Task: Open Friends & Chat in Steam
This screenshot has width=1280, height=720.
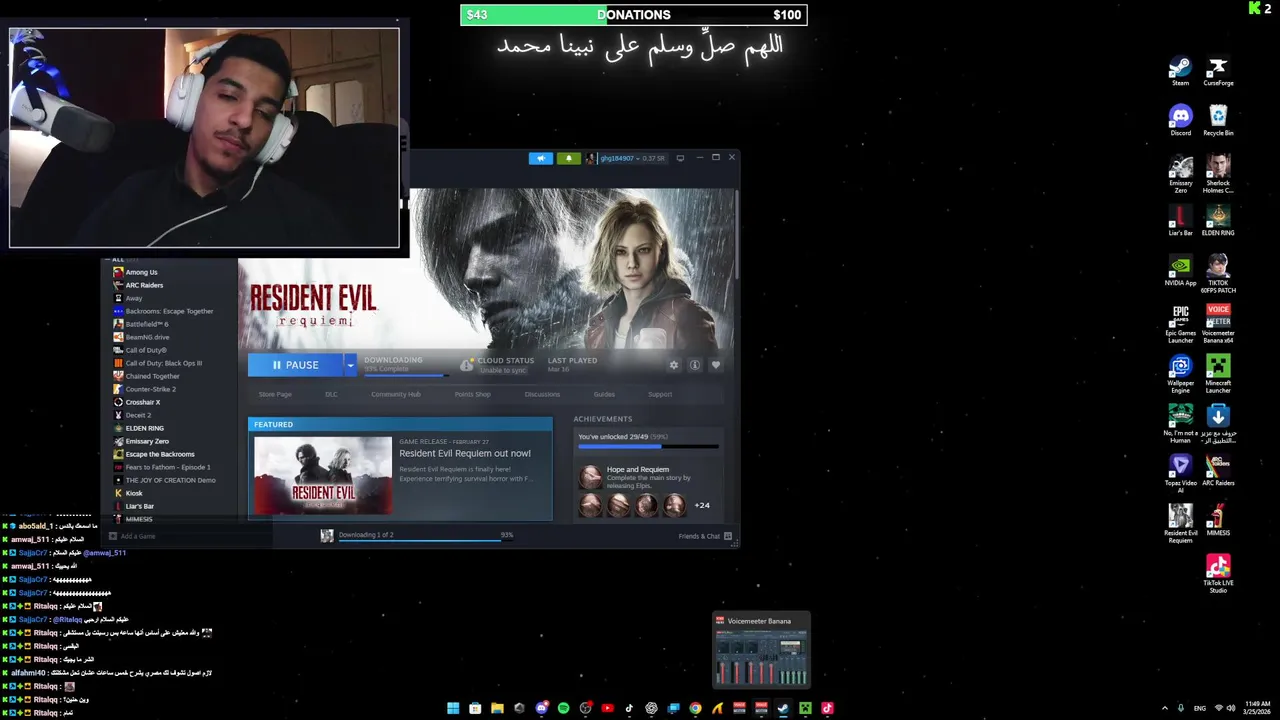Action: click(x=705, y=536)
